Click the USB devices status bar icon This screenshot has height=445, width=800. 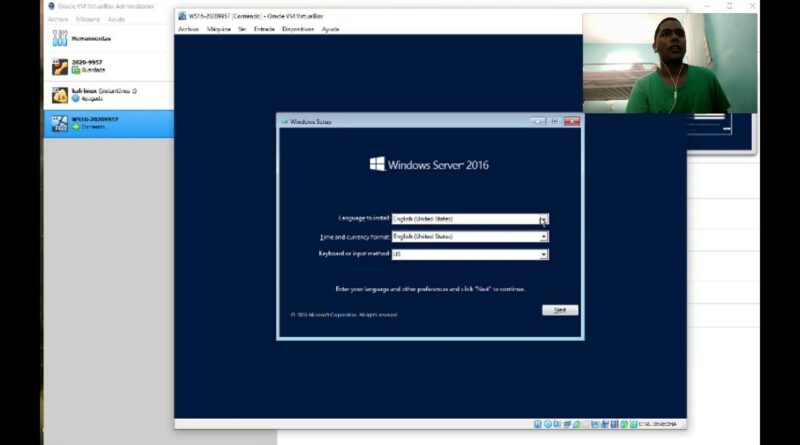576,424
